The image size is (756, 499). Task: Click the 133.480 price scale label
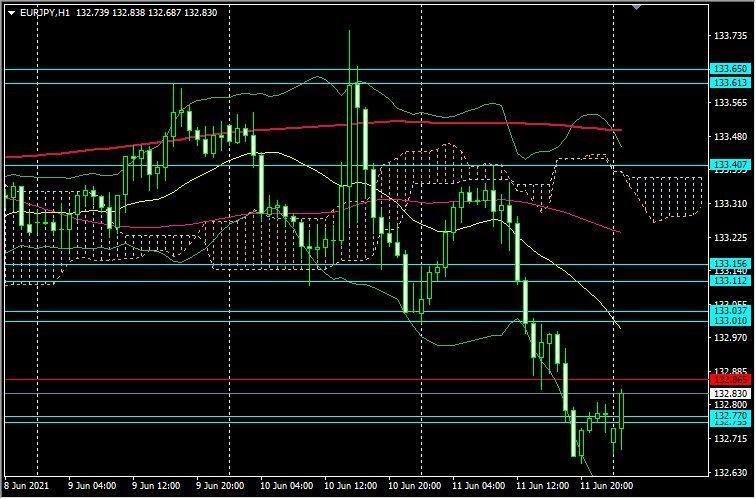(x=730, y=137)
